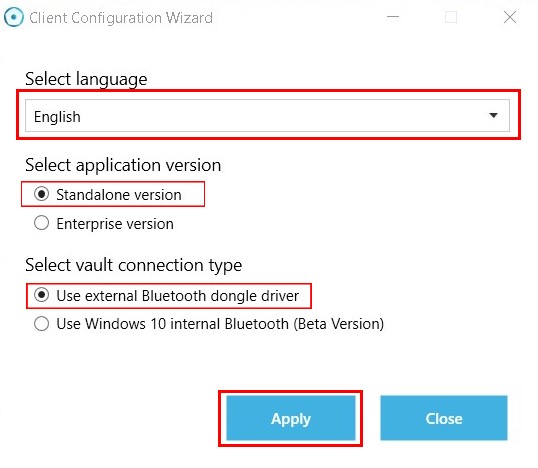Click the English text in language field
The height and width of the screenshot is (468, 538).
coord(57,117)
